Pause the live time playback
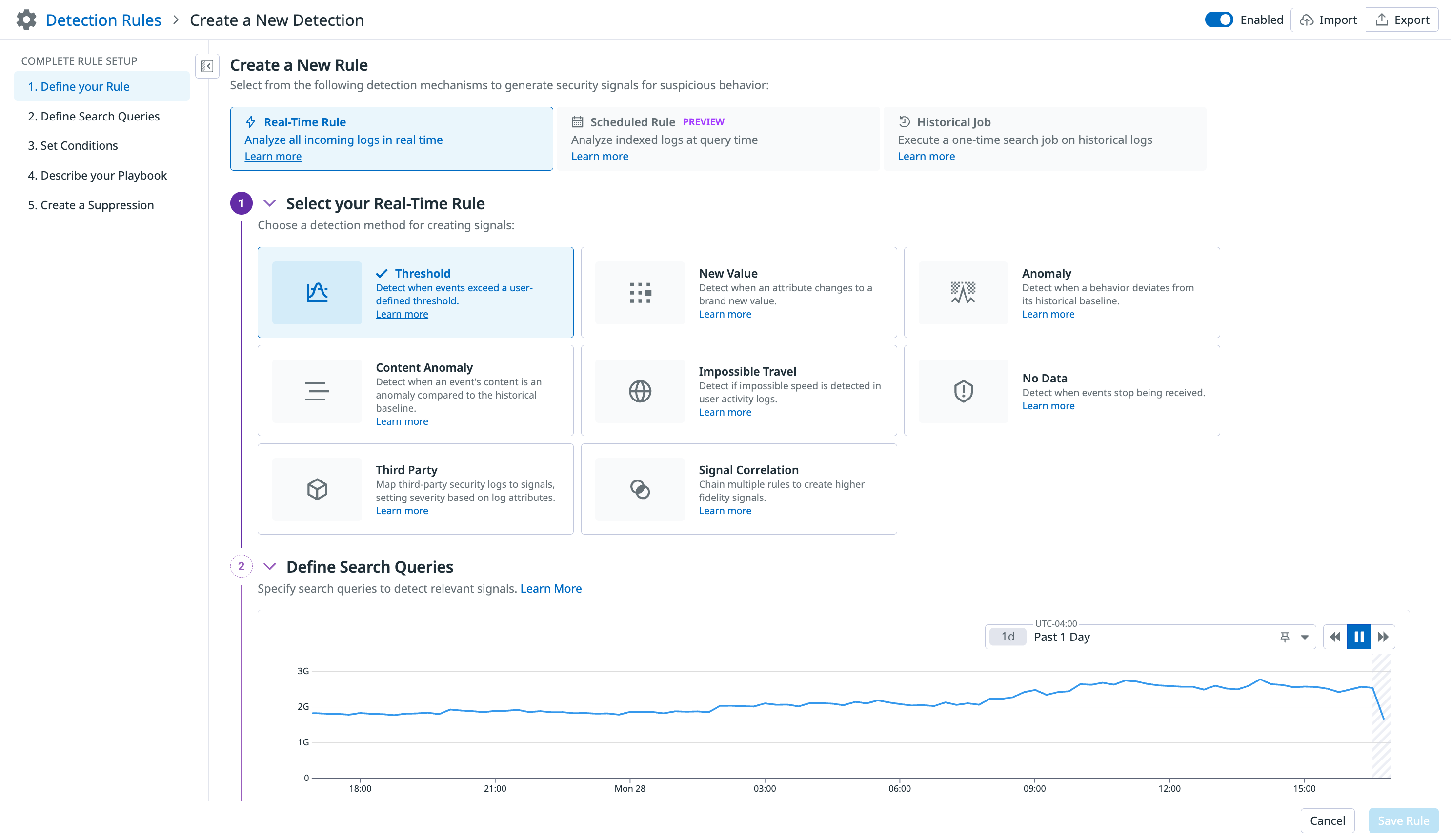The width and height of the screenshot is (1451, 840). click(1359, 637)
